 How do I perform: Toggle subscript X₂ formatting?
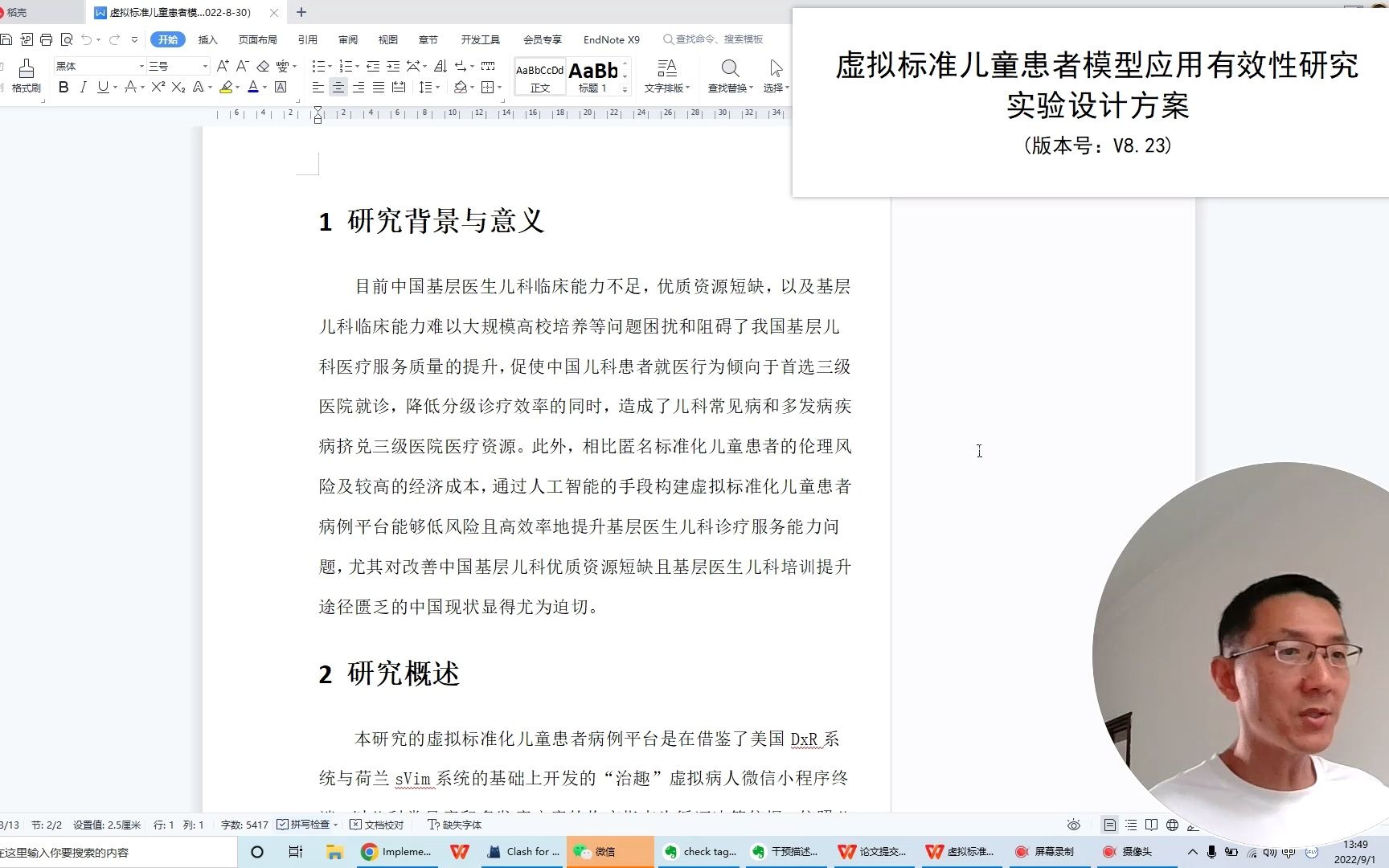pyautogui.click(x=178, y=87)
